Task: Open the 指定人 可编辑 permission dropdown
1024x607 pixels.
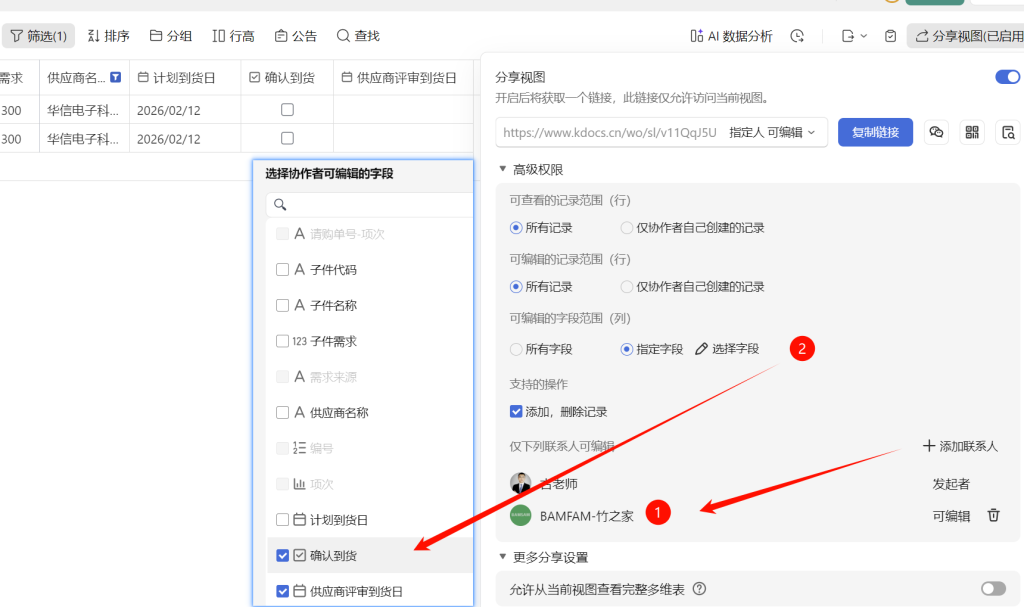Action: [x=772, y=132]
